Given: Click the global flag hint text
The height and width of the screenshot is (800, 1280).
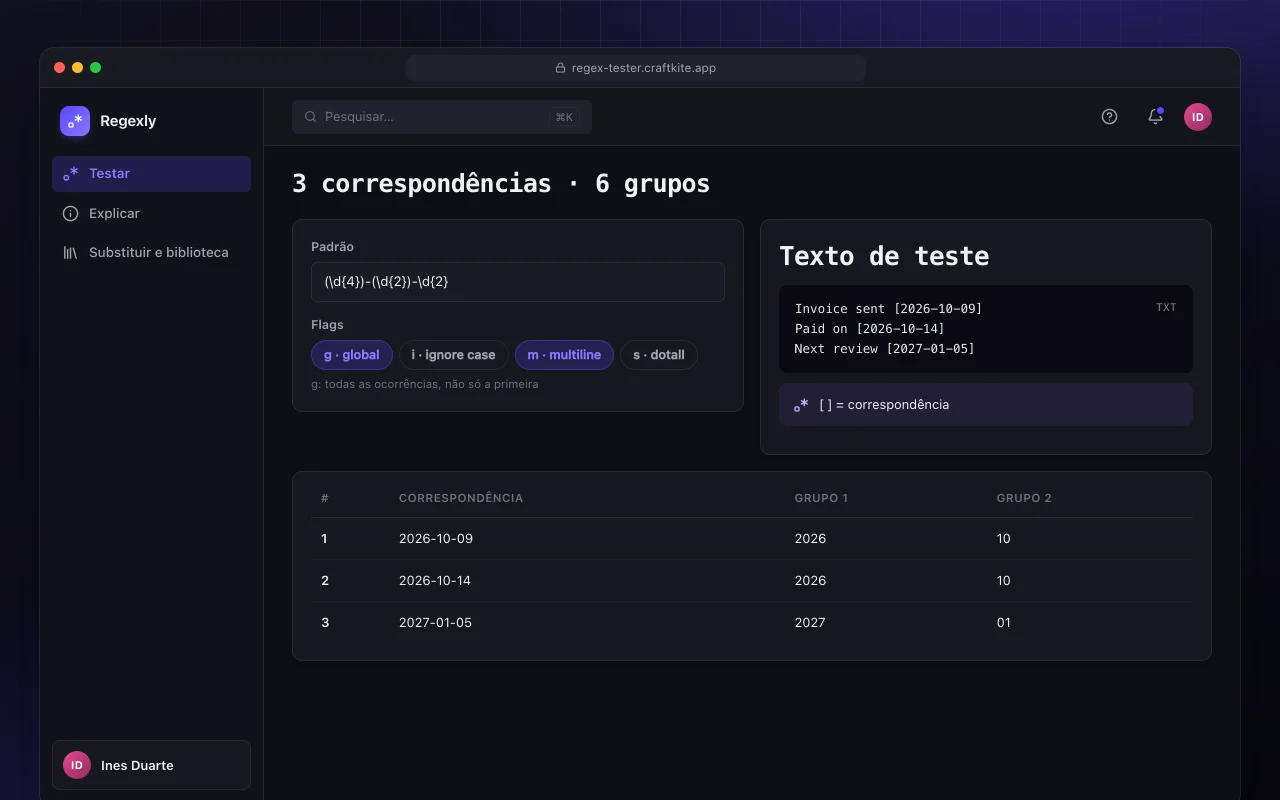Looking at the screenshot, I should coord(425,384).
